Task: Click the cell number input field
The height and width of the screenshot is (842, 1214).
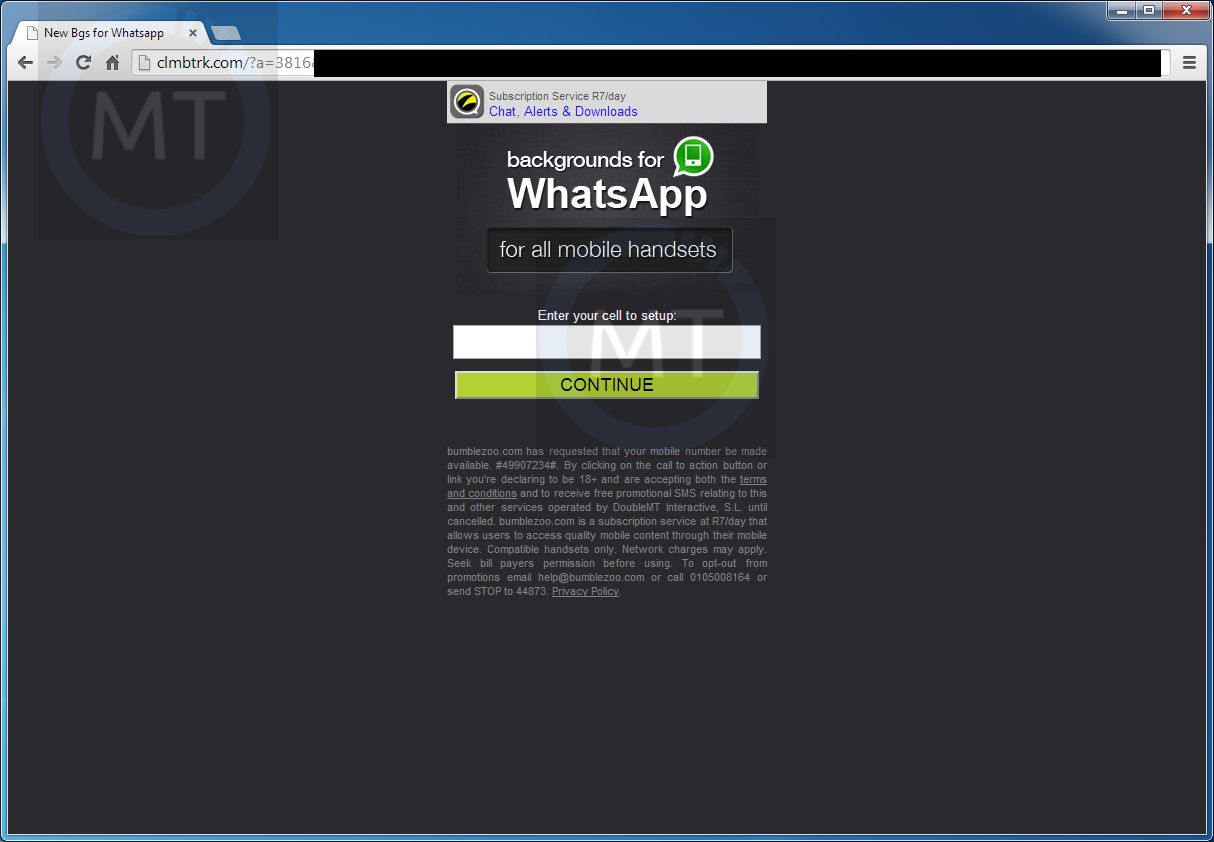Action: 607,342
